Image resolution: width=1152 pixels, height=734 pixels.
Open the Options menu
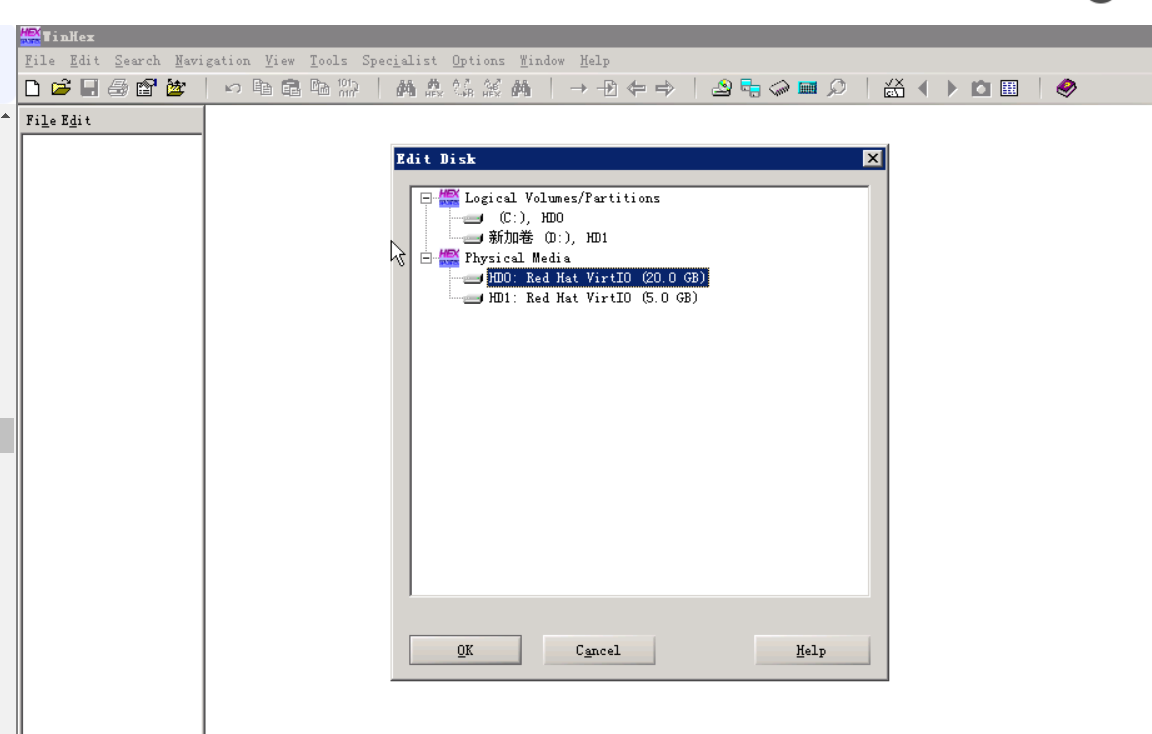coord(478,61)
